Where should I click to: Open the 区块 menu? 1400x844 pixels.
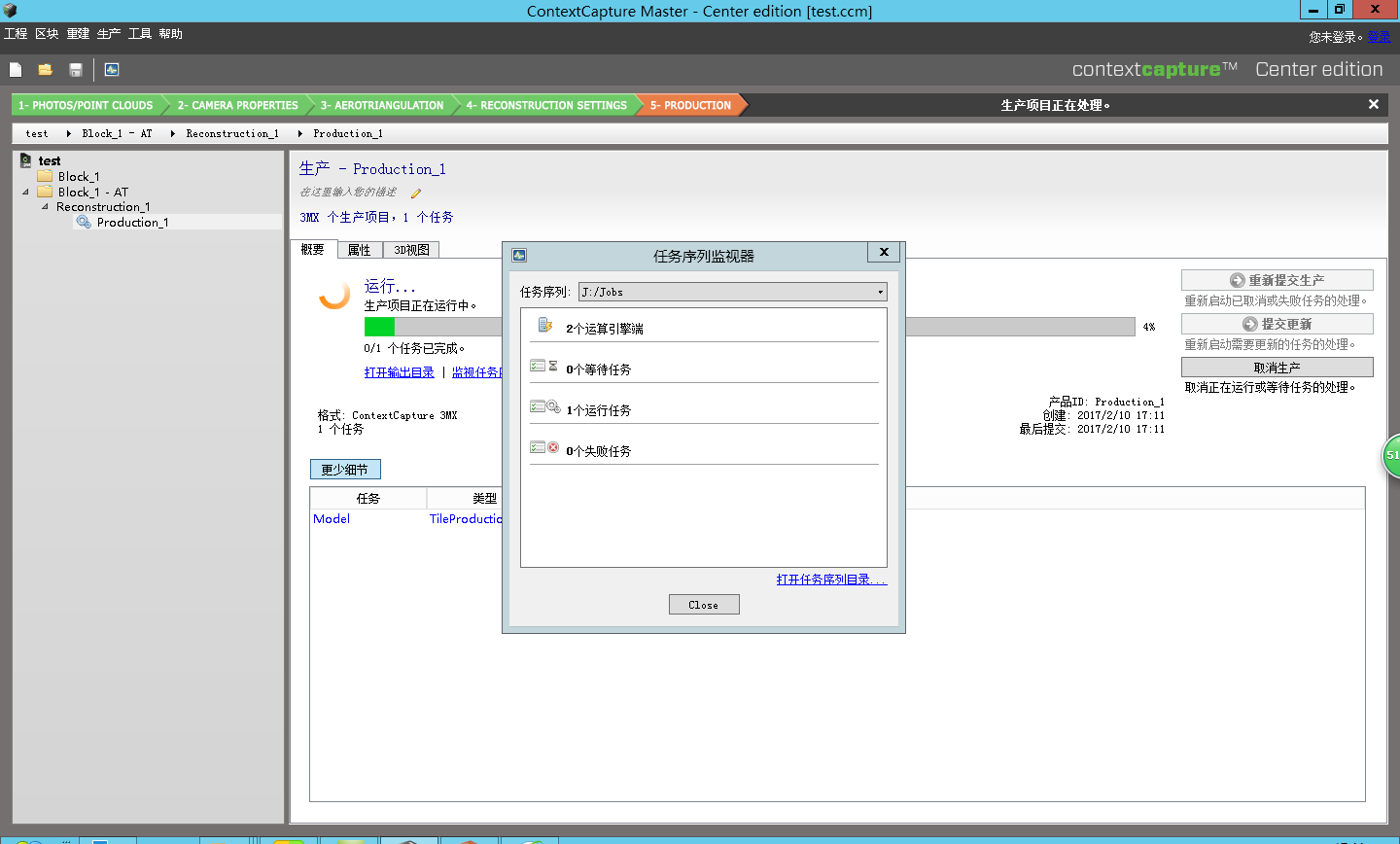[x=47, y=34]
